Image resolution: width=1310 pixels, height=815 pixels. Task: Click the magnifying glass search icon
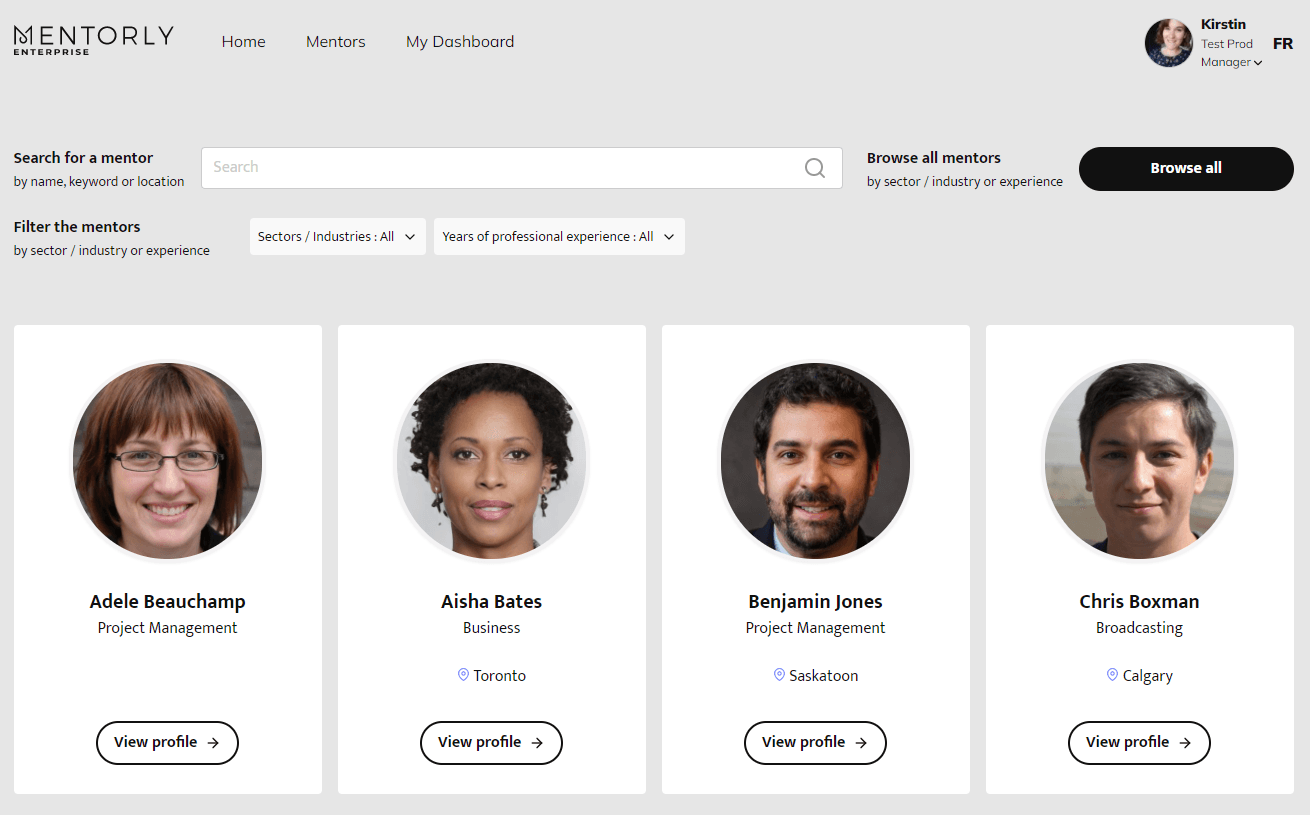(x=815, y=168)
